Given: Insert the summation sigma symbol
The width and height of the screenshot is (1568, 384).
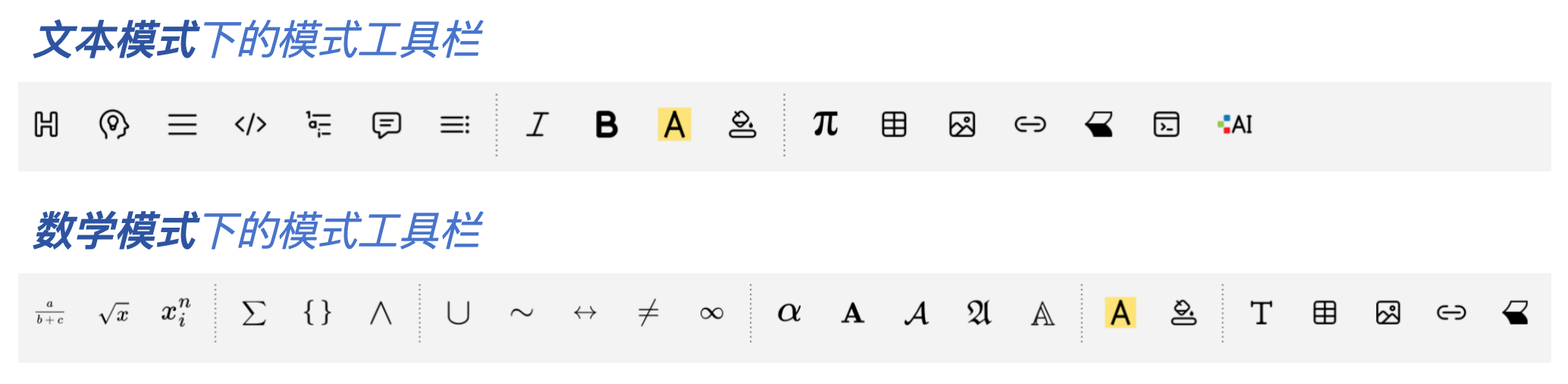Looking at the screenshot, I should [x=253, y=313].
